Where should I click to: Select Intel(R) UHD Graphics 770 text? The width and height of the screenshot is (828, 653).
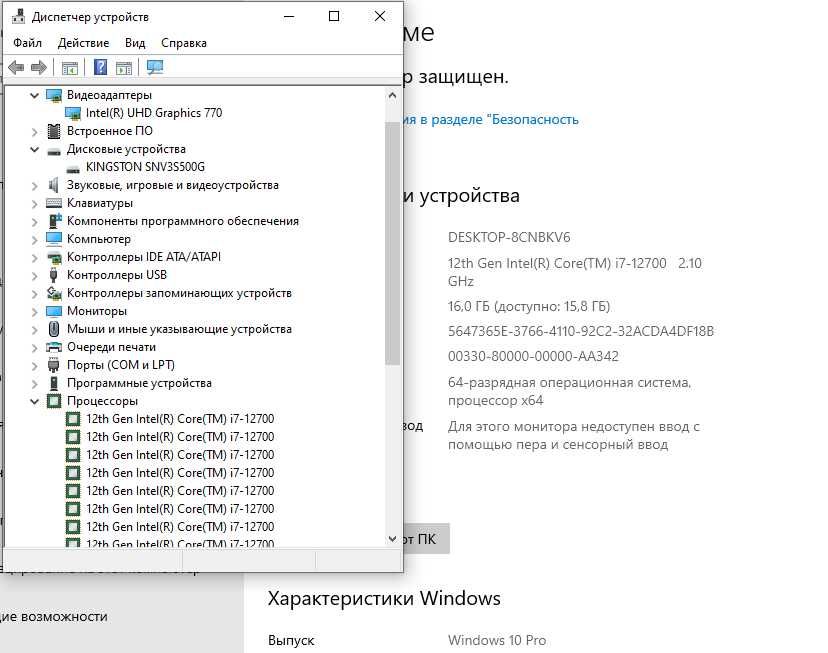click(x=154, y=113)
